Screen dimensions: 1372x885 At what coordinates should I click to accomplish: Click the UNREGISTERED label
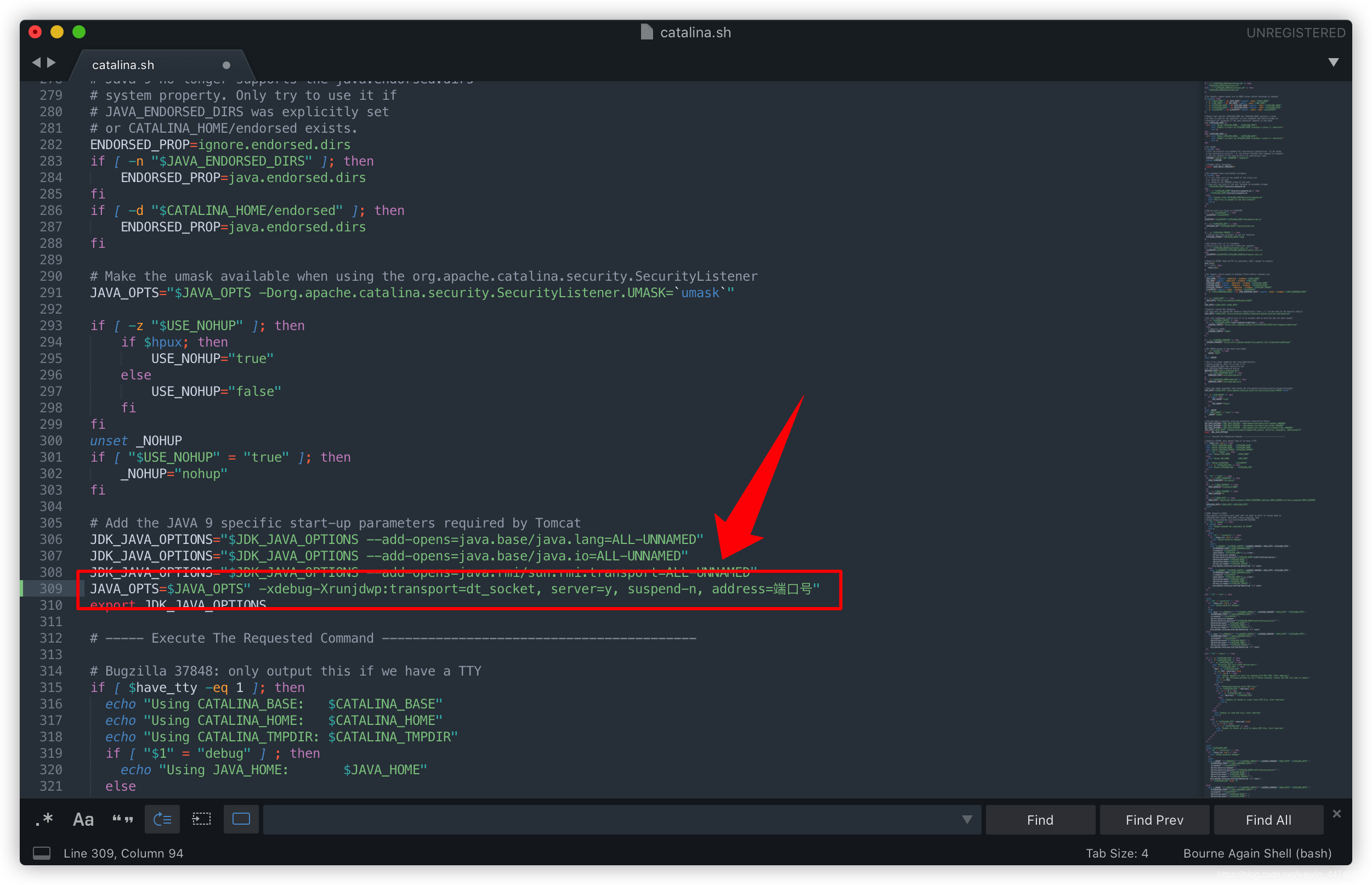1296,33
